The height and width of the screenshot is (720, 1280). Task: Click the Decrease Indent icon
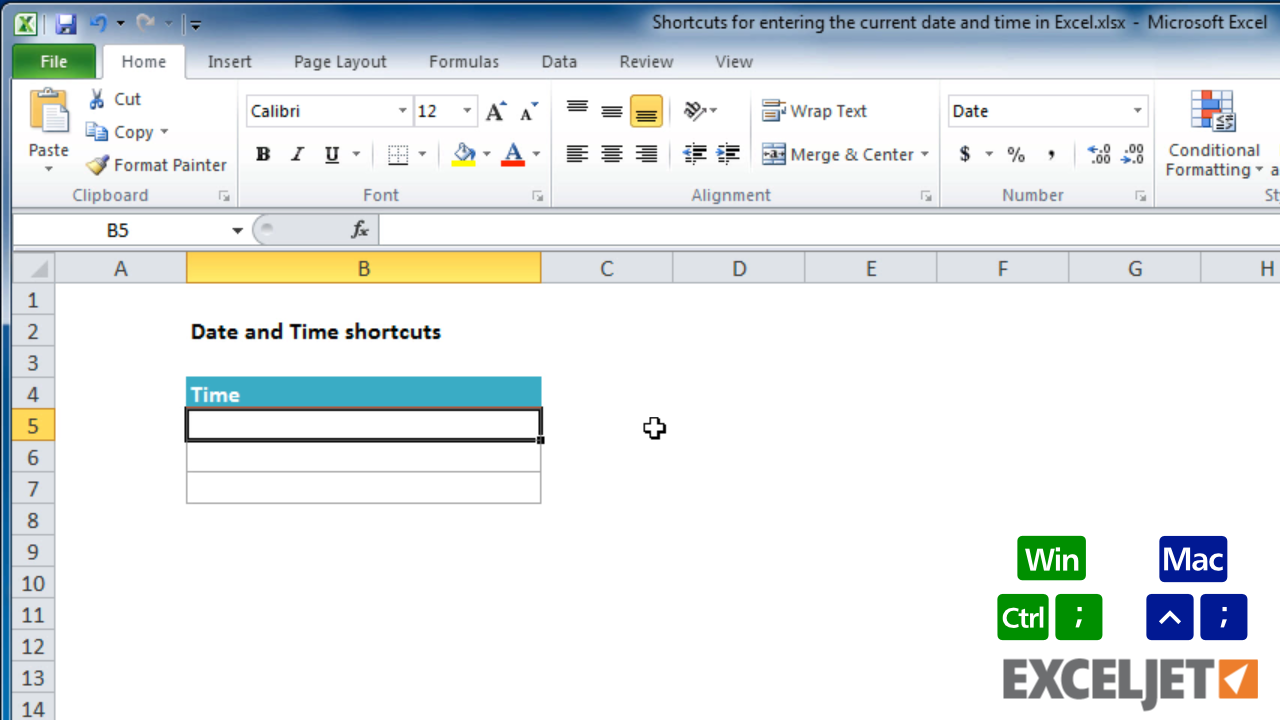694,154
